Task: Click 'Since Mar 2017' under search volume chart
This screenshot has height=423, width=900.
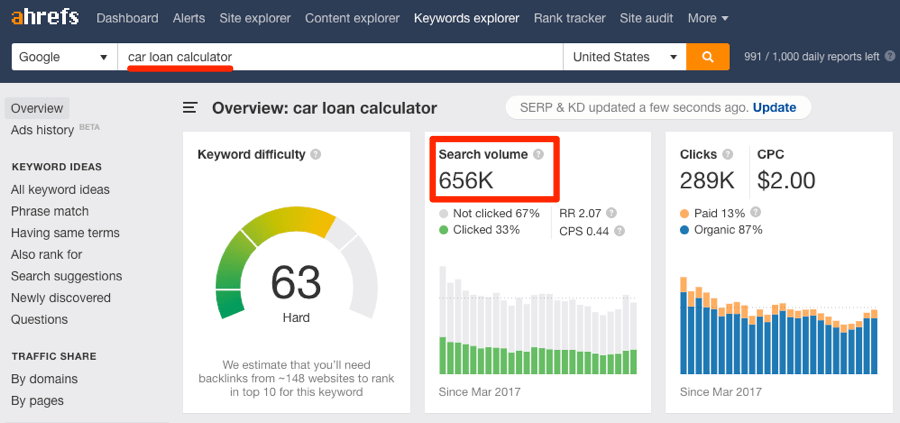Action: pyautogui.click(x=480, y=392)
